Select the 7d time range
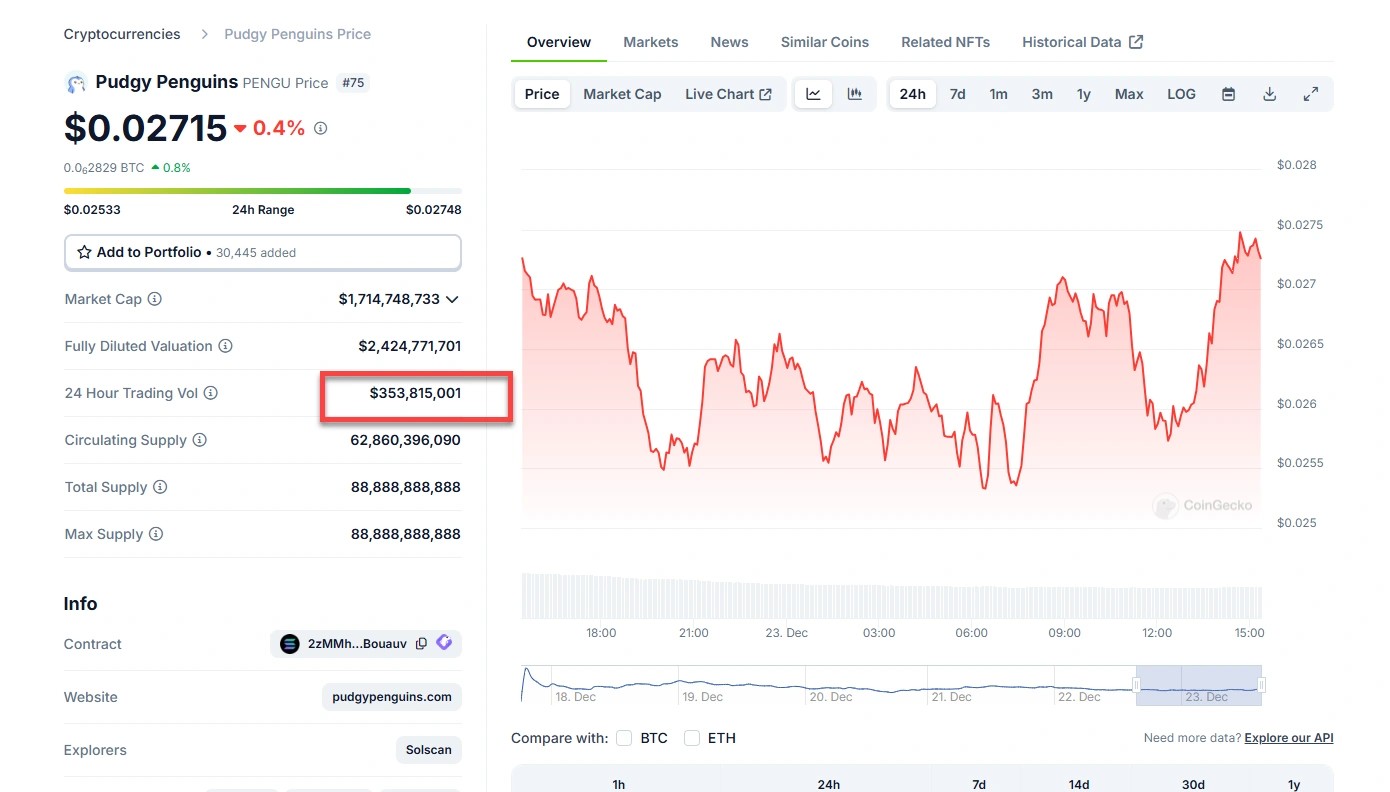Viewport: 1390px width, 792px height. pyautogui.click(x=957, y=94)
